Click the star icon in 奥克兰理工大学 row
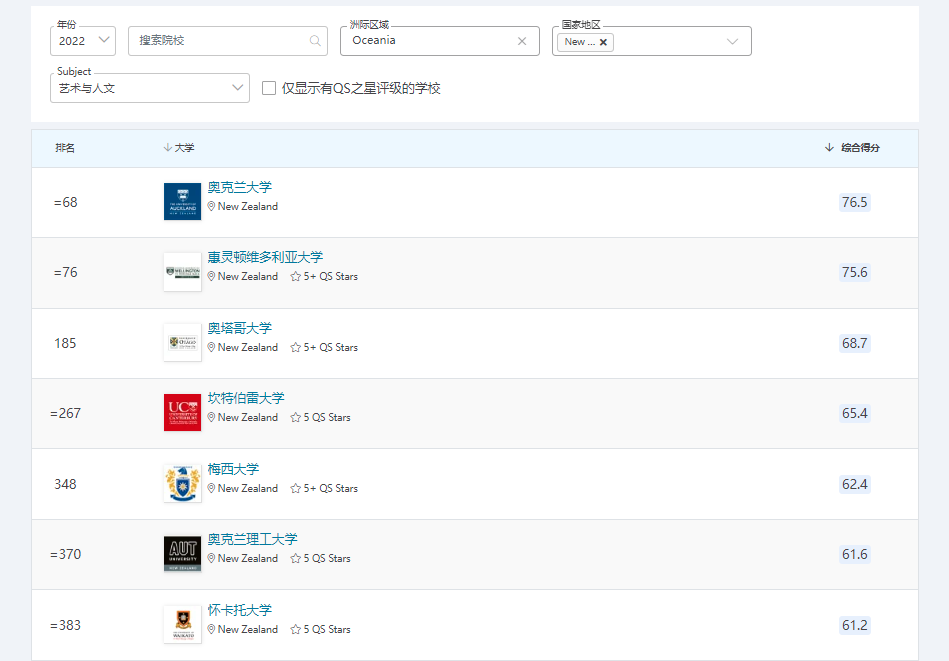Image resolution: width=949 pixels, height=661 pixels. click(x=295, y=559)
